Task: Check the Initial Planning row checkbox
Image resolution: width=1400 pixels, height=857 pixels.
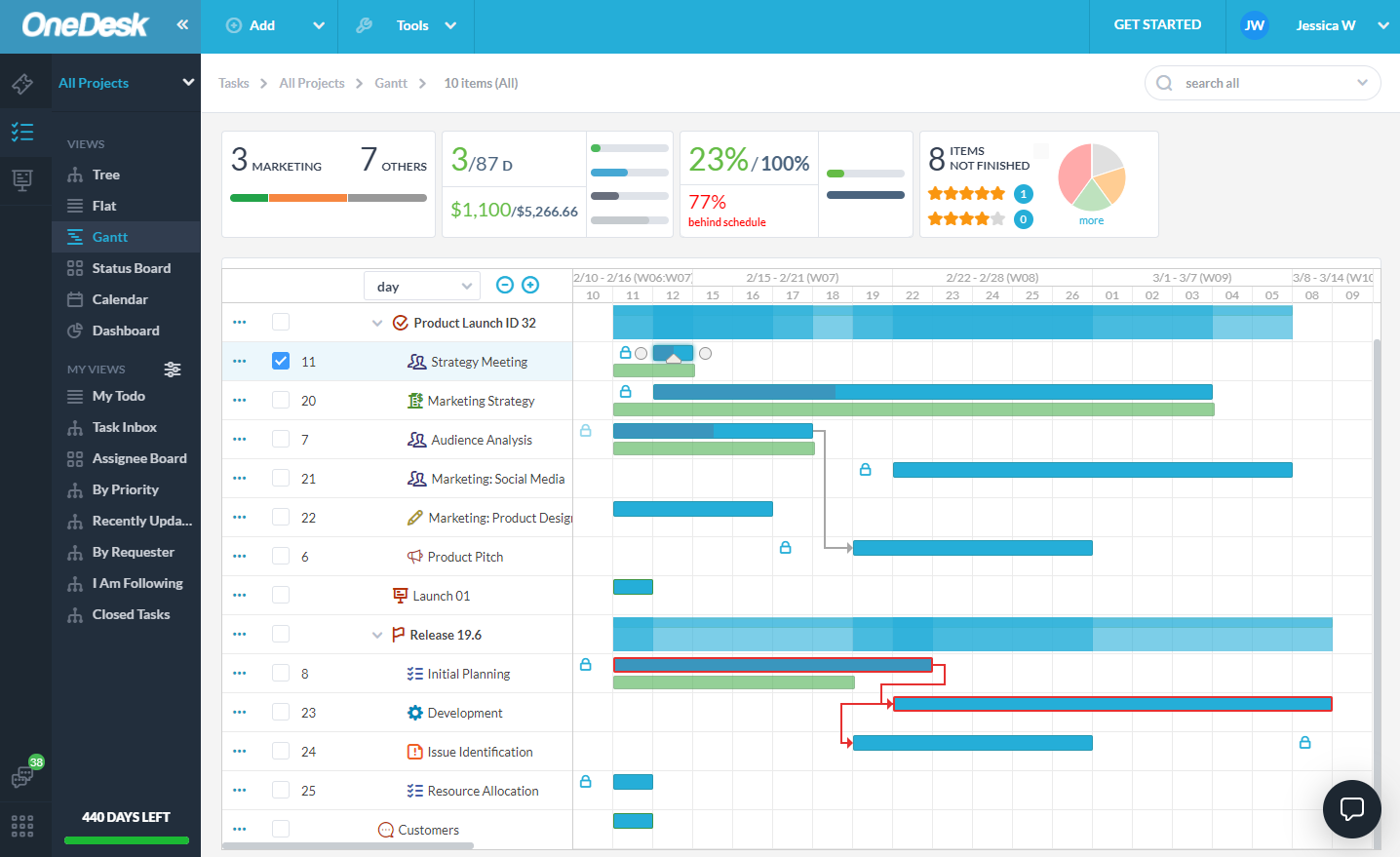Action: tap(281, 673)
